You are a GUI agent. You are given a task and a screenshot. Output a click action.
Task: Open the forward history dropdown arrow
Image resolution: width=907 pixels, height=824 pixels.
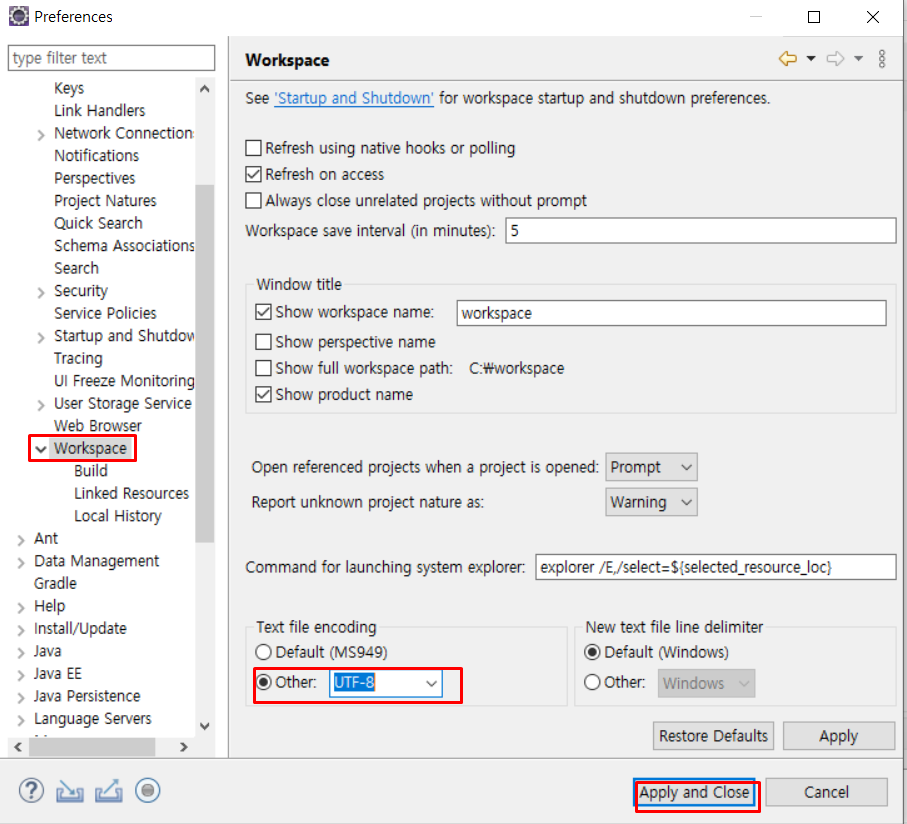[x=858, y=58]
